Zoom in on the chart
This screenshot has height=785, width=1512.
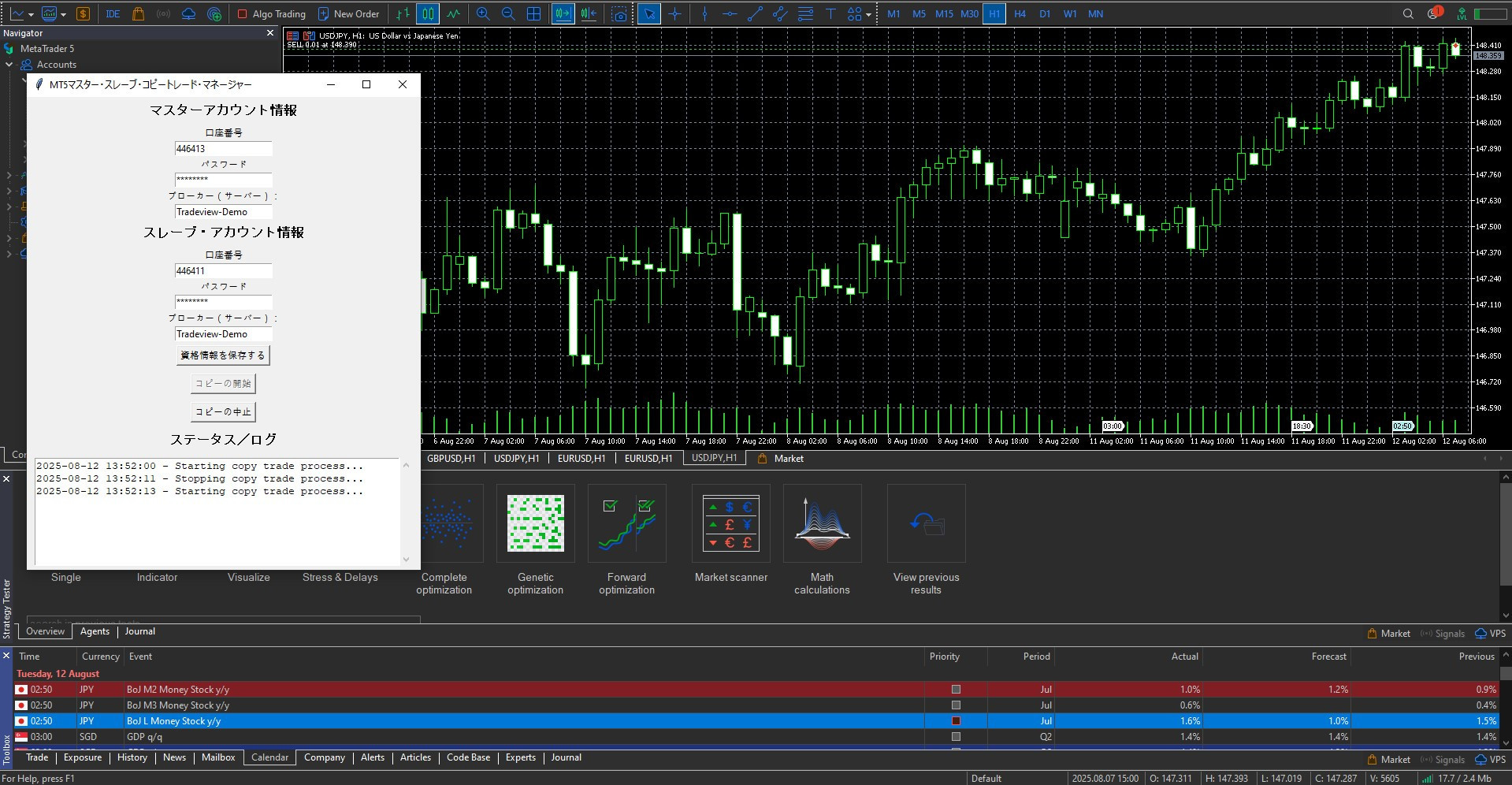(483, 13)
